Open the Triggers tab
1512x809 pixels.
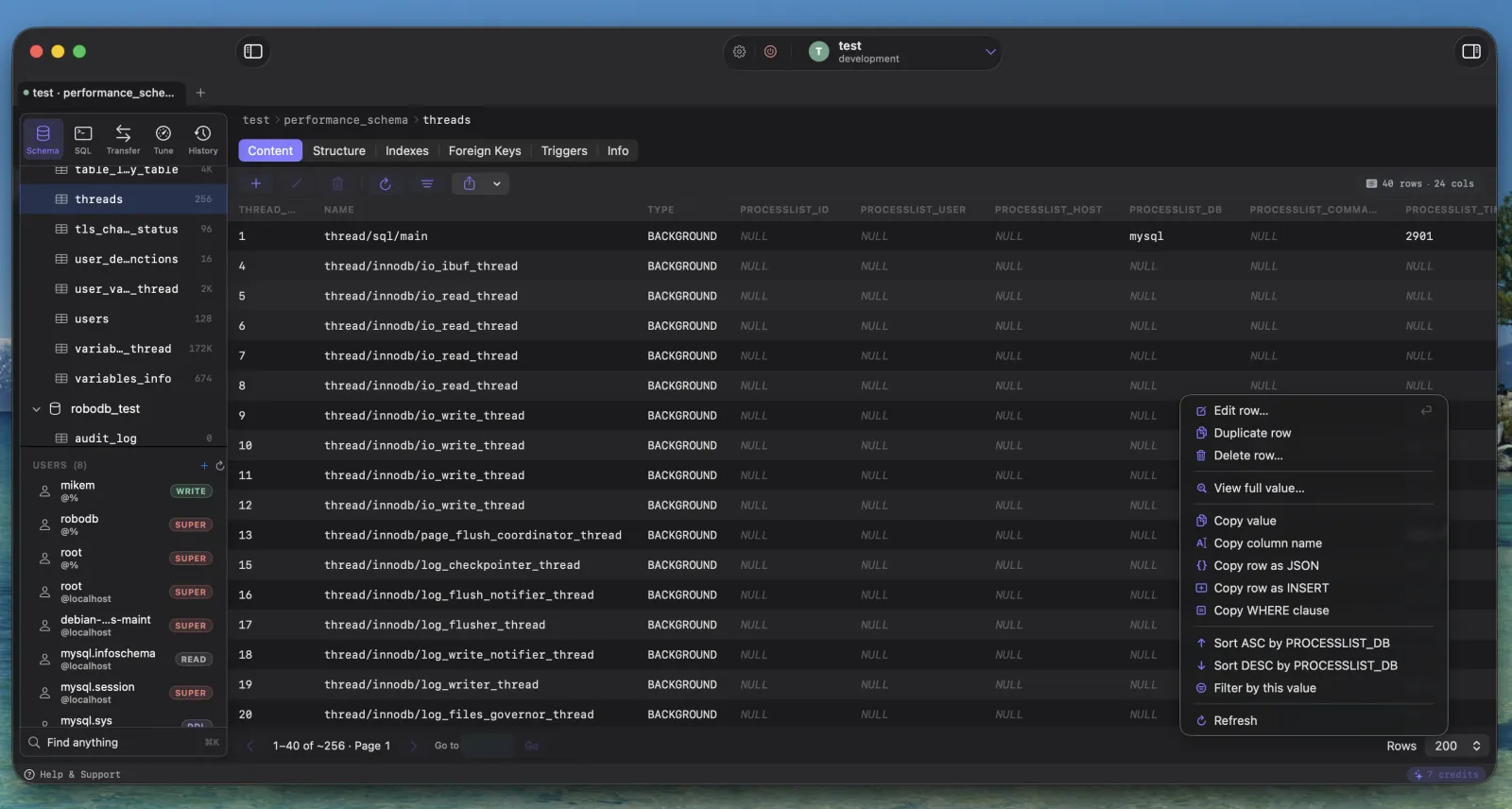tap(564, 150)
